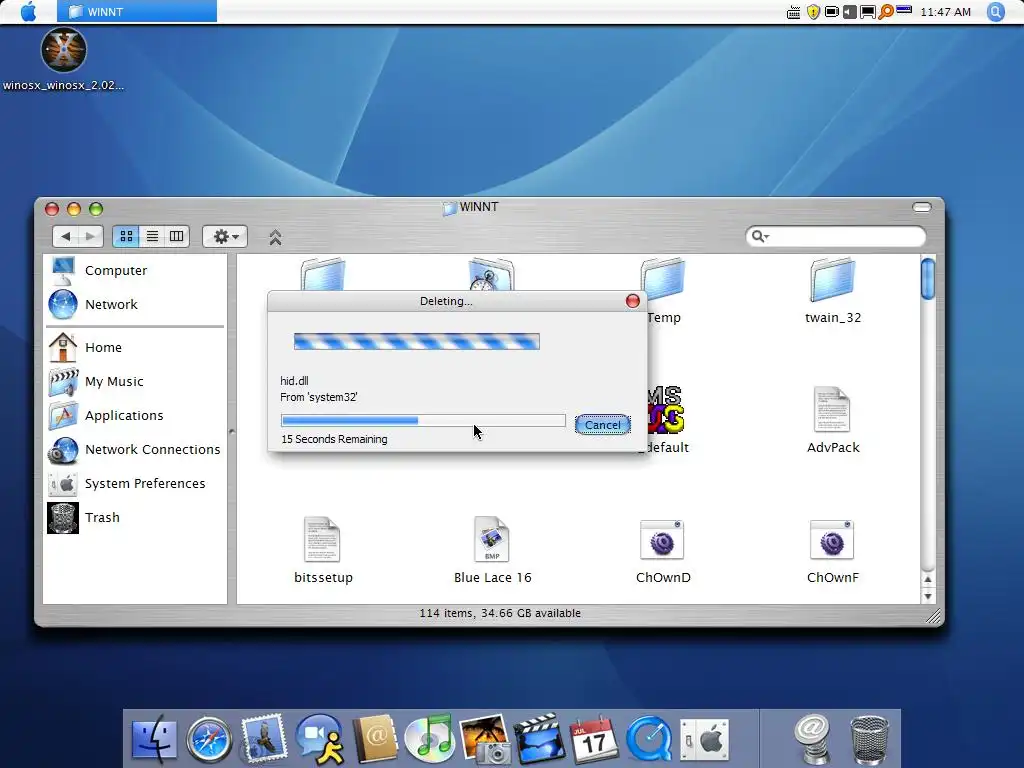1024x768 pixels.
Task: Click the orange magnifier tray icon
Action: click(886, 12)
